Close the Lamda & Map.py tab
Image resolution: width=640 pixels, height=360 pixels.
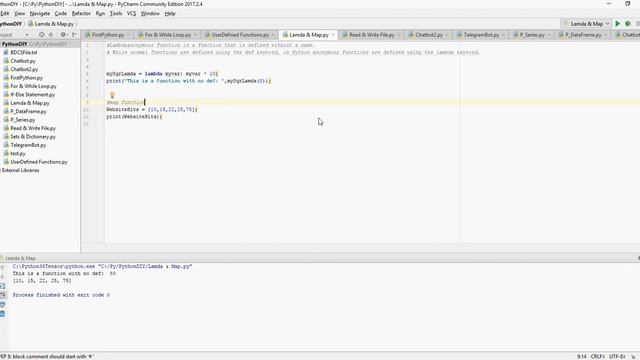pyautogui.click(x=333, y=35)
